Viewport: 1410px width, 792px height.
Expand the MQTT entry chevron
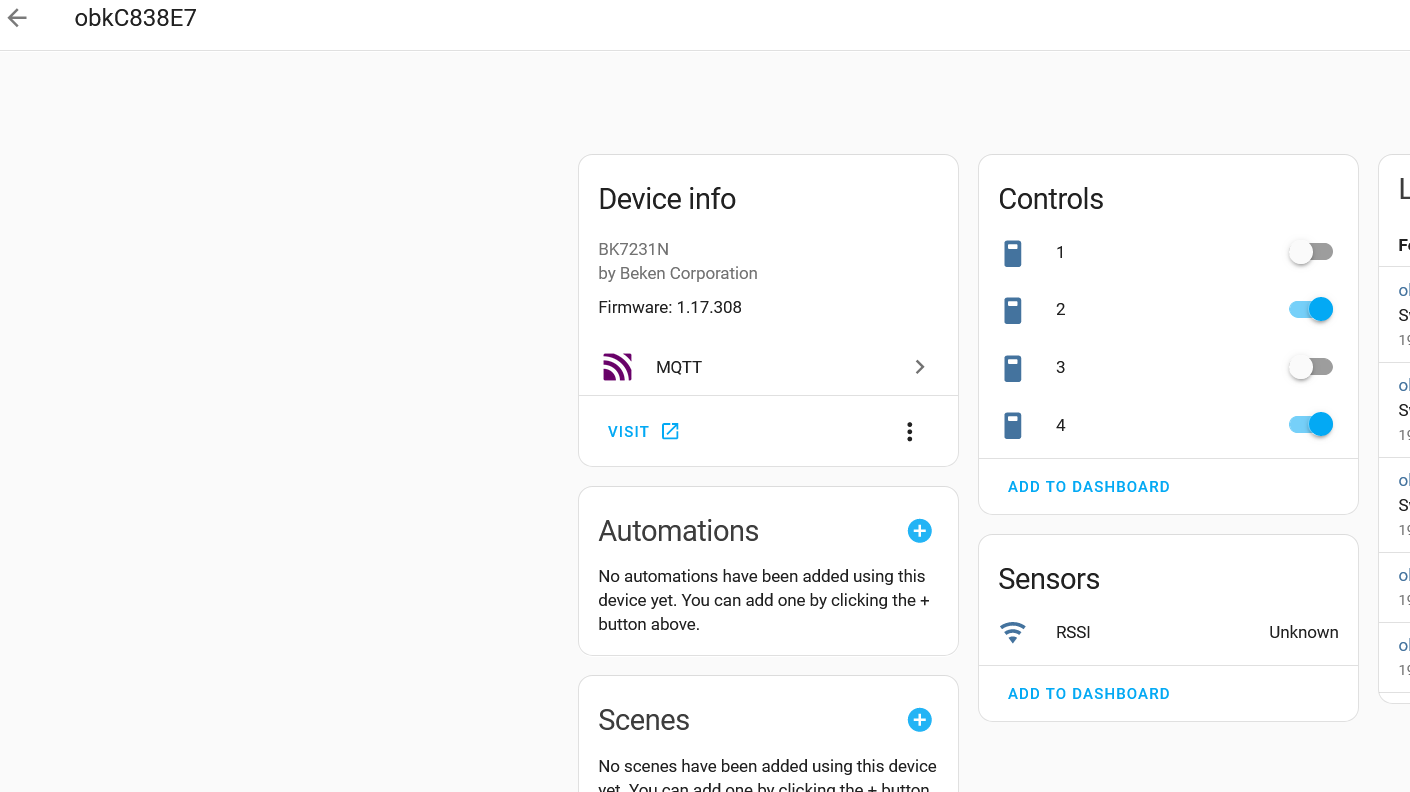(920, 367)
